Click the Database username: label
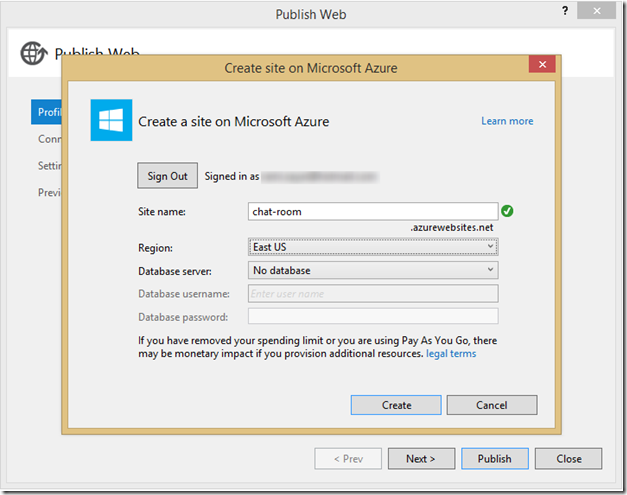The height and width of the screenshot is (495, 627). [184, 294]
